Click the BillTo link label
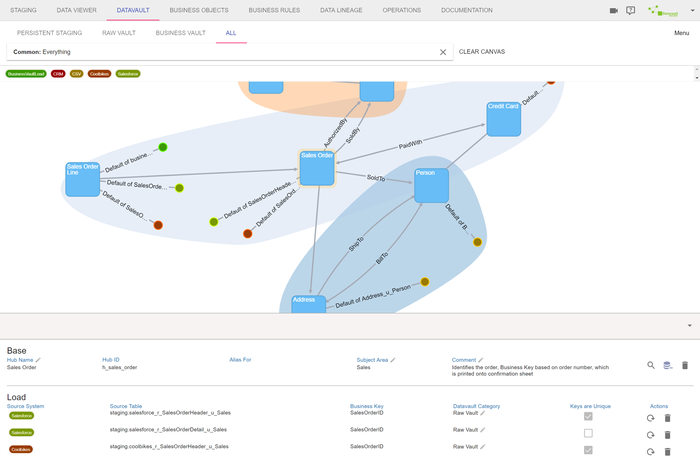Image resolution: width=700 pixels, height=467 pixels. [382, 258]
